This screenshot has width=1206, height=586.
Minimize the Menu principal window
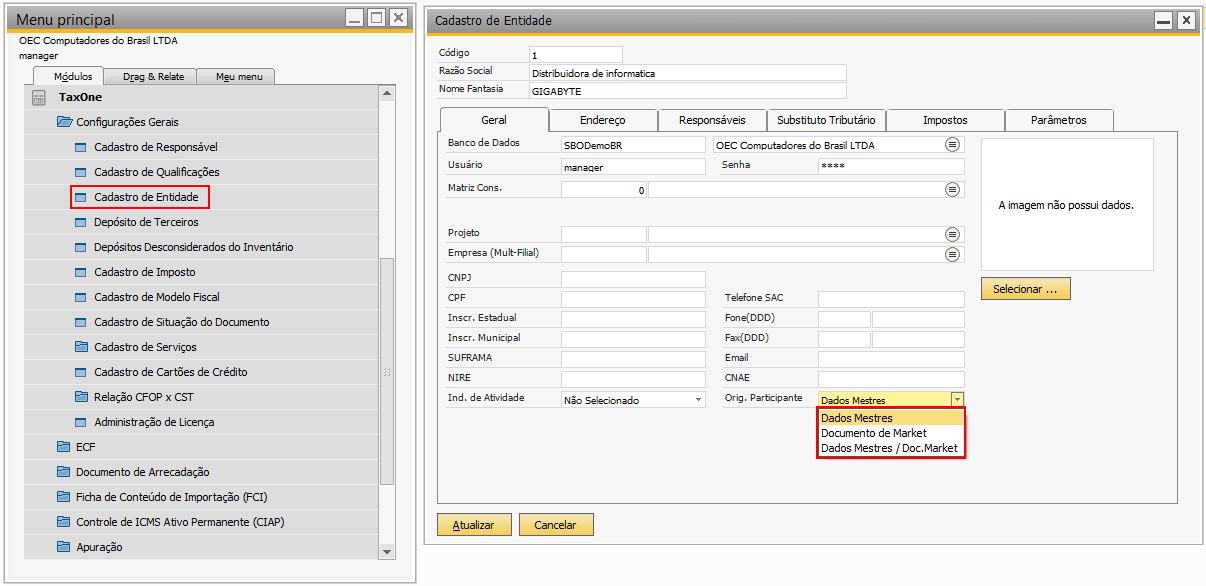click(x=355, y=18)
